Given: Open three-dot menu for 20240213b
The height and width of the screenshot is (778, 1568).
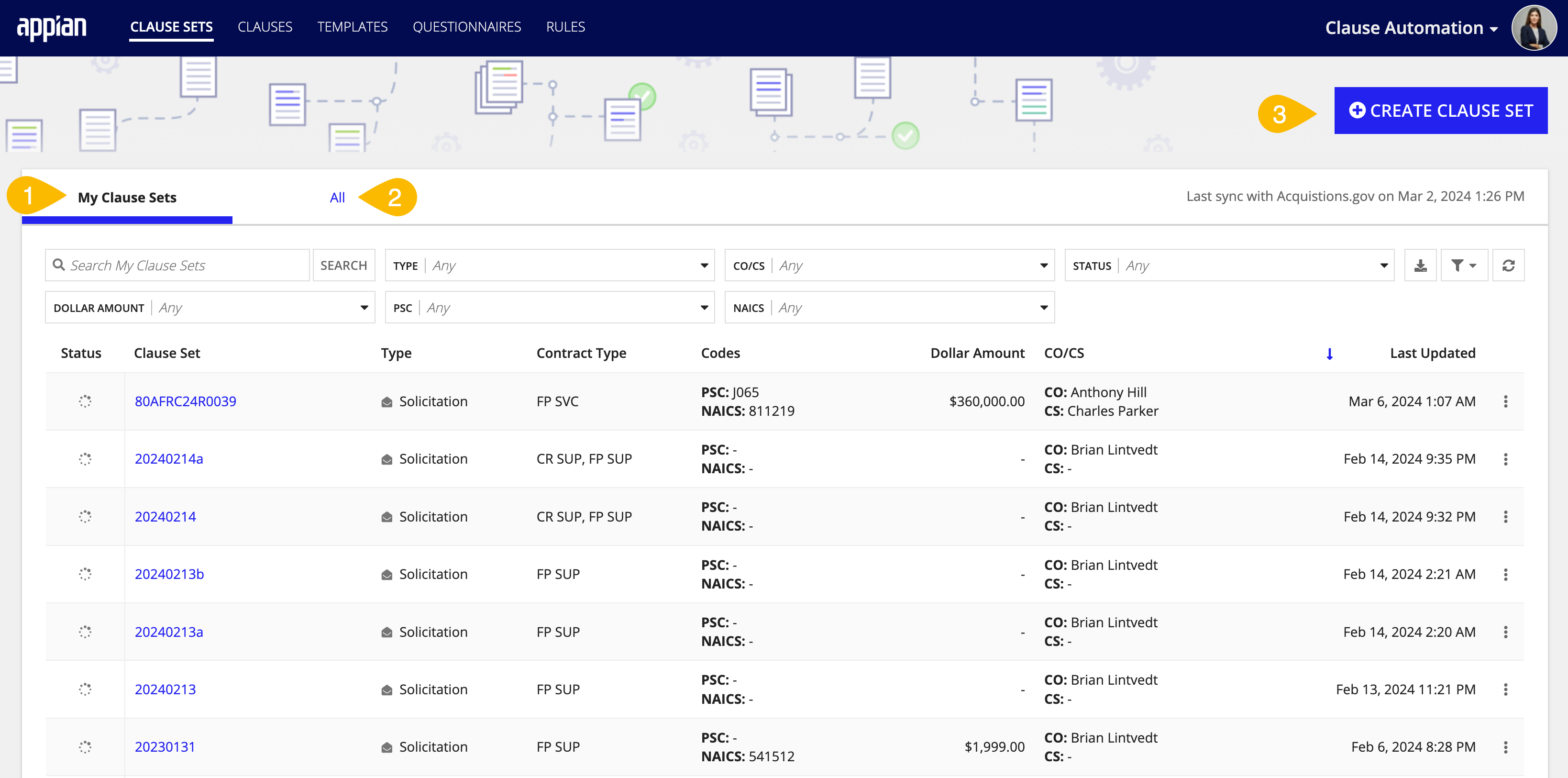Looking at the screenshot, I should (x=1505, y=574).
